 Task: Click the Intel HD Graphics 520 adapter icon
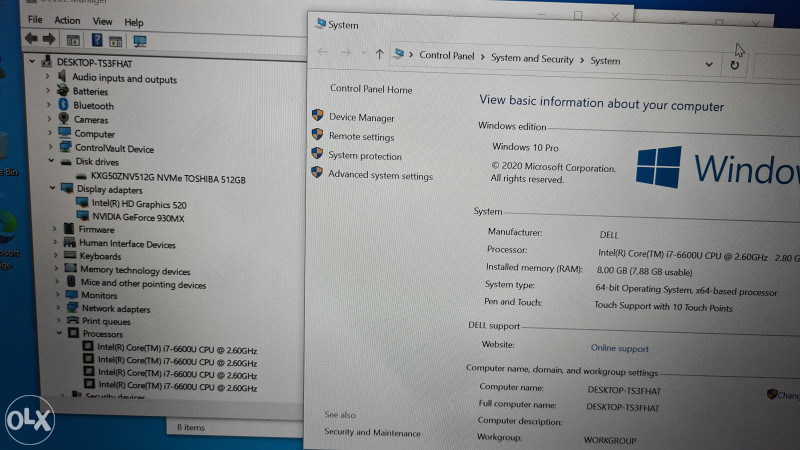coord(82,203)
